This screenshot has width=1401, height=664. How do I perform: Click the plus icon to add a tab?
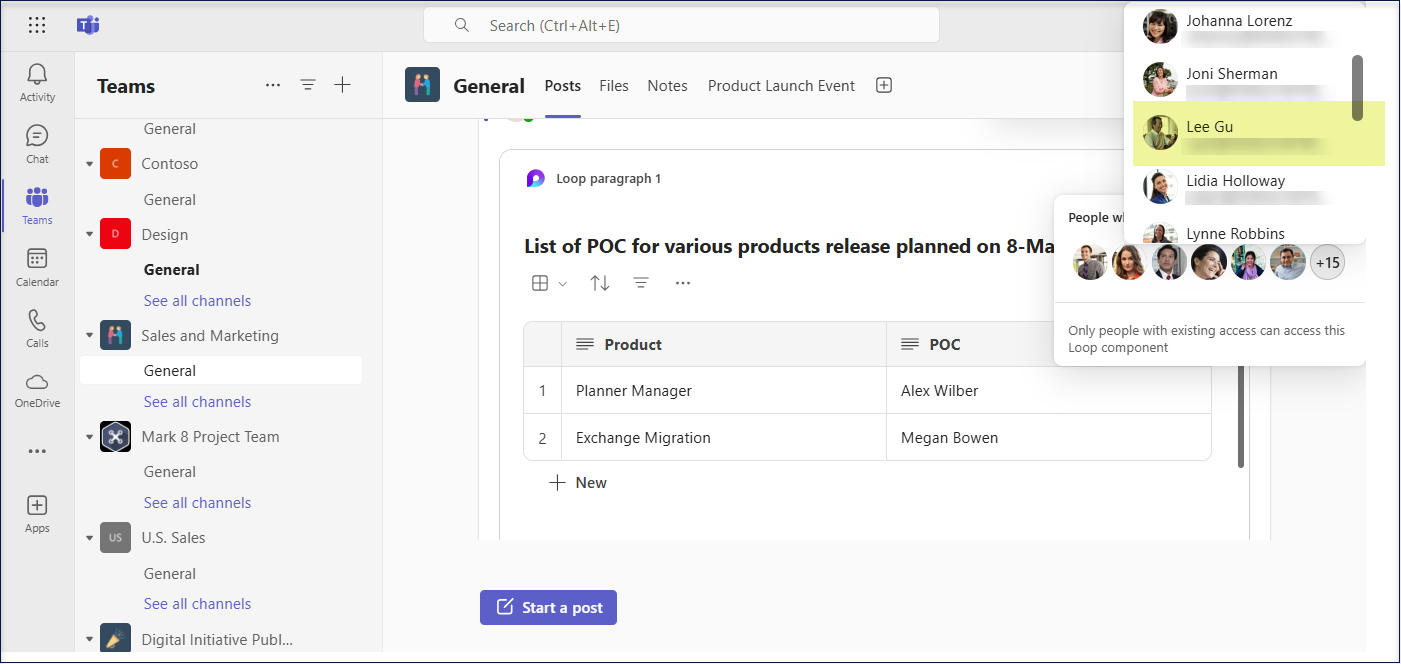point(883,86)
